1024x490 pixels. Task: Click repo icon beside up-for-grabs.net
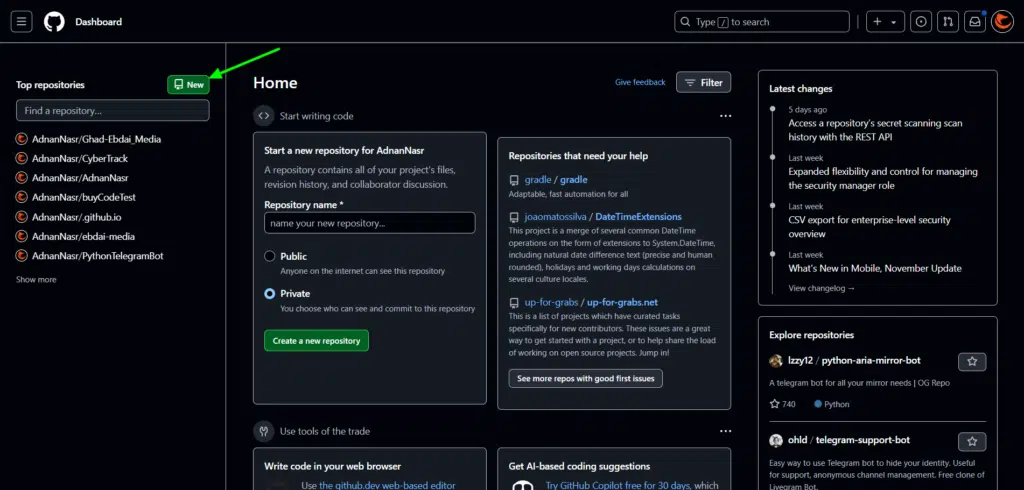(515, 302)
